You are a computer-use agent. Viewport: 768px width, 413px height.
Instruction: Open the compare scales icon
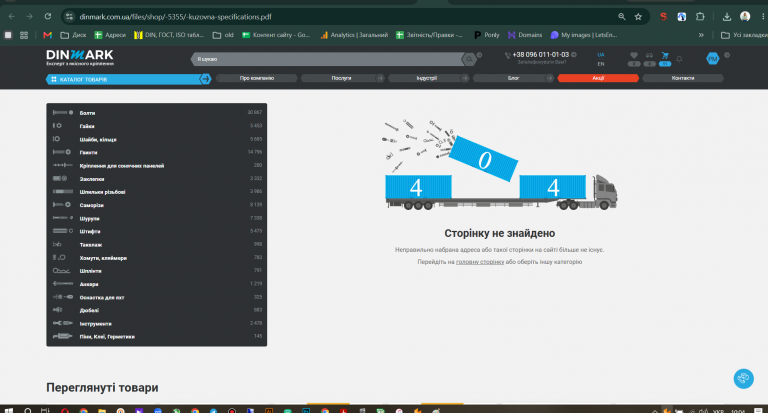click(649, 55)
